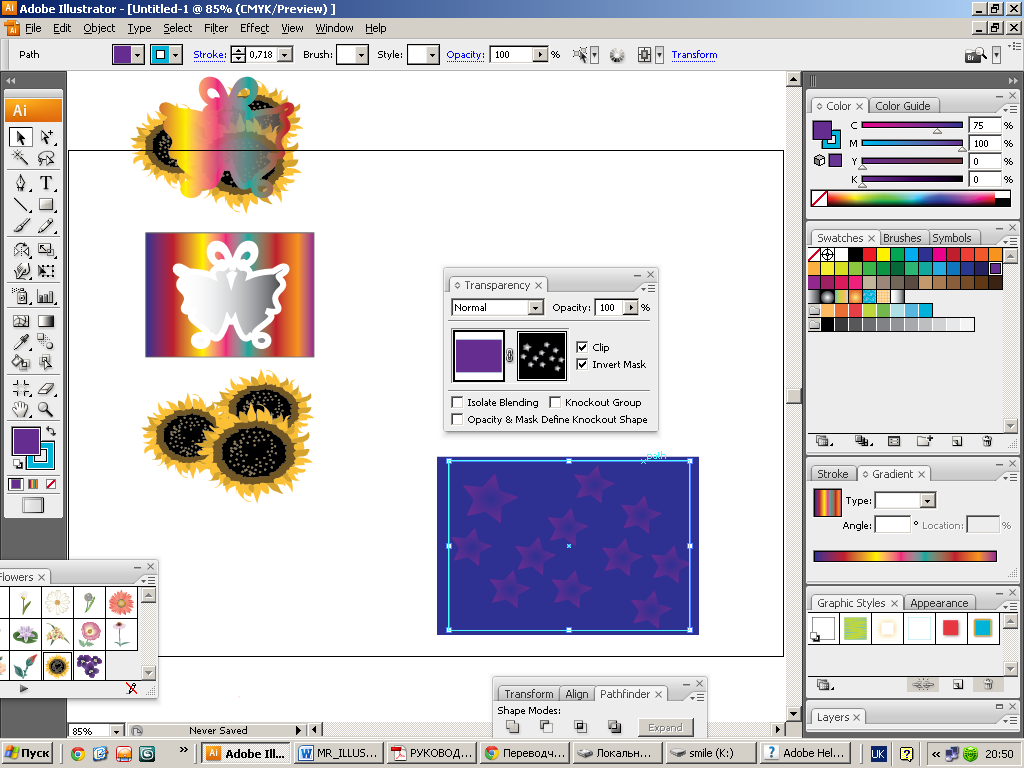
Task: Click the Expand button in Pathfinder
Action: pyautogui.click(x=665, y=728)
